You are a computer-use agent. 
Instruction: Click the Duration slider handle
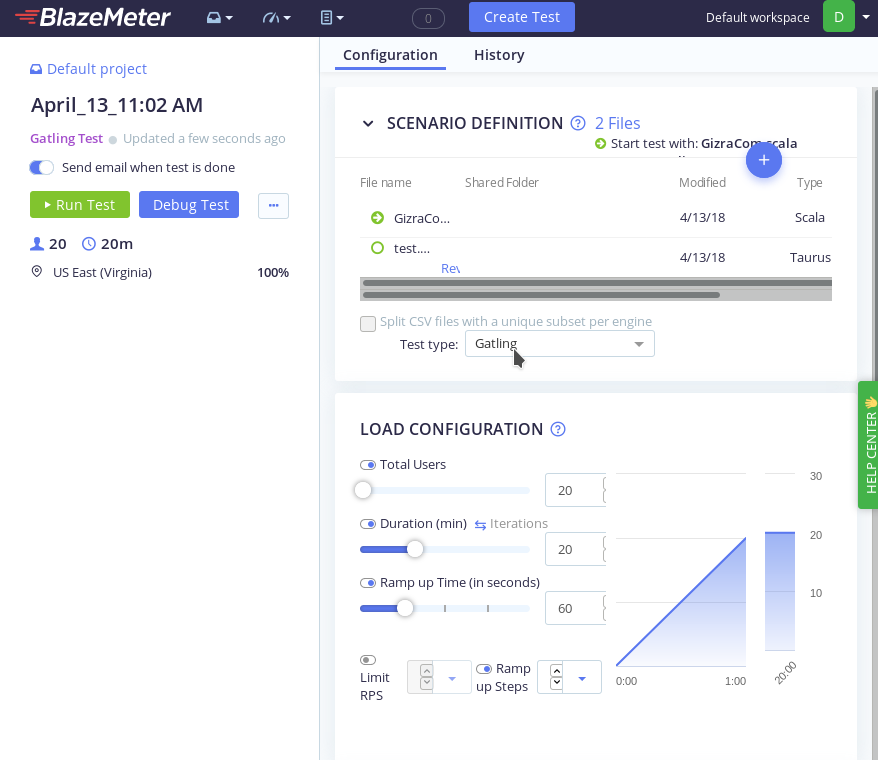click(x=414, y=549)
